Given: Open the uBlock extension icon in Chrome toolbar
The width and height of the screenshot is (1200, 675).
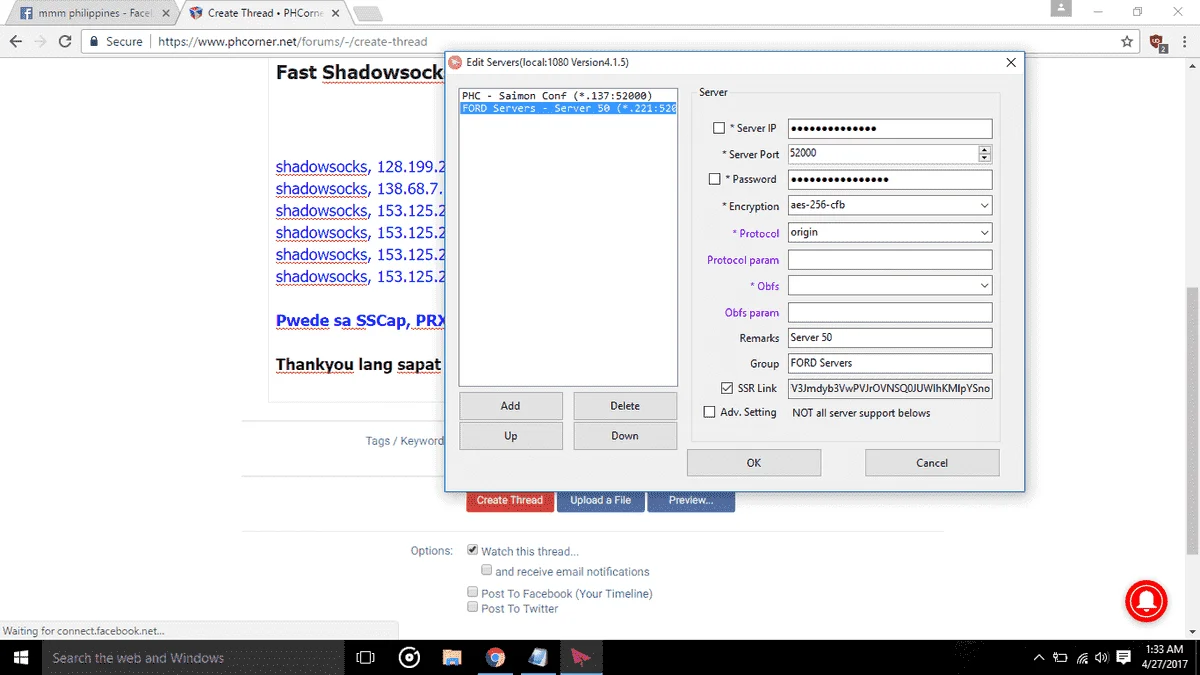Looking at the screenshot, I should [x=1158, y=42].
